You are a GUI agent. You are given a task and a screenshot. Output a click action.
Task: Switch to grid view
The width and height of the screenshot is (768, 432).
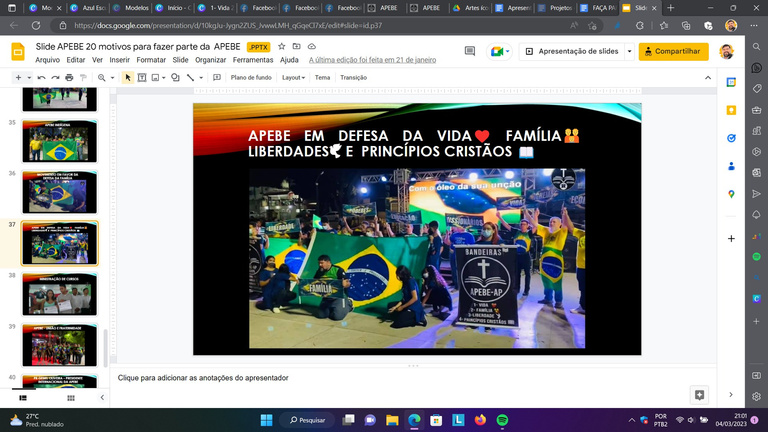point(71,398)
